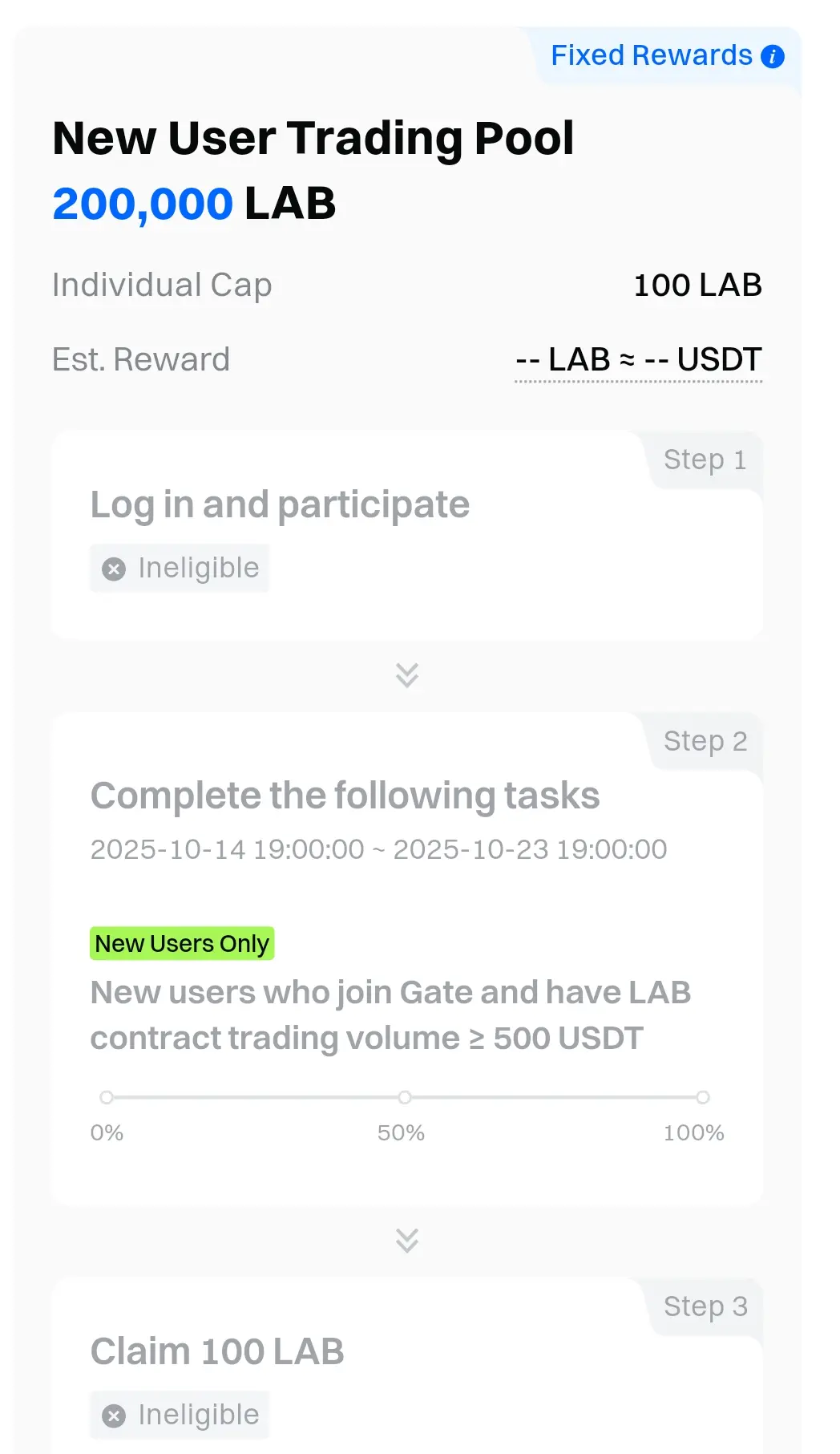The height and width of the screenshot is (1454, 840).
Task: Click the Log in and participate heading
Action: pyautogui.click(x=280, y=505)
